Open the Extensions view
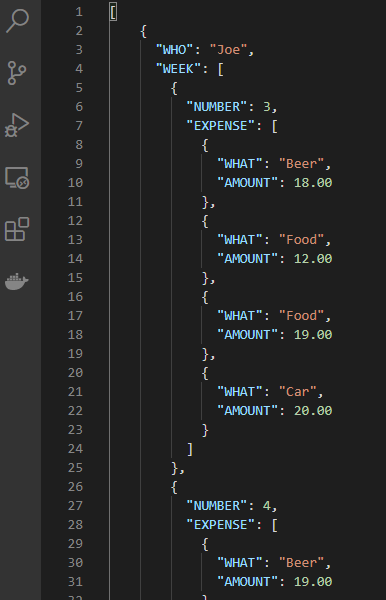 17,229
